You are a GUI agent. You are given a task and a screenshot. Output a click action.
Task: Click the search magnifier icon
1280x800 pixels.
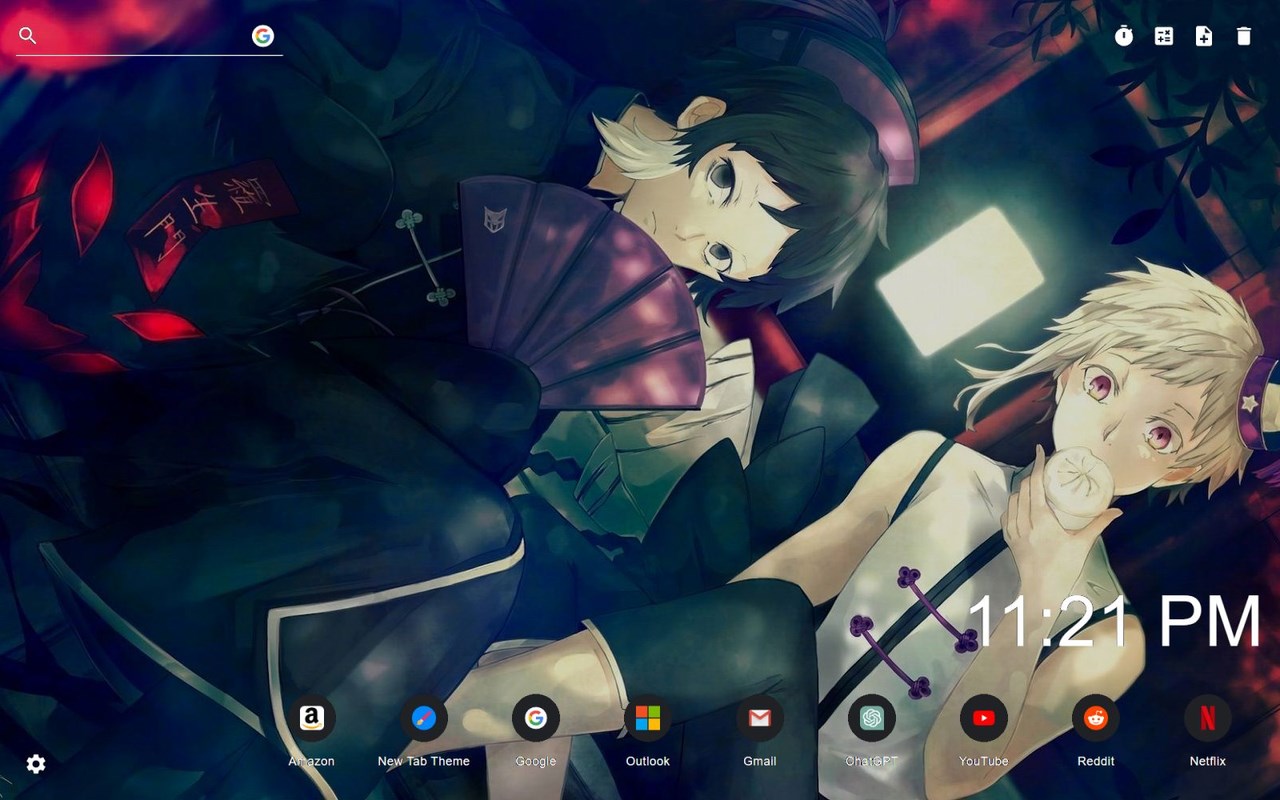[28, 36]
